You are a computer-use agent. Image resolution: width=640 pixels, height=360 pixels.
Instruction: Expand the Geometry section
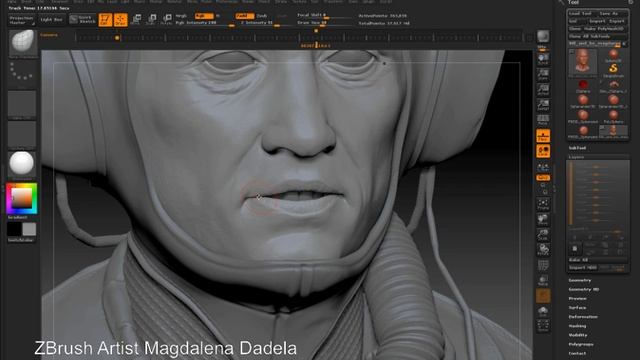(580, 280)
